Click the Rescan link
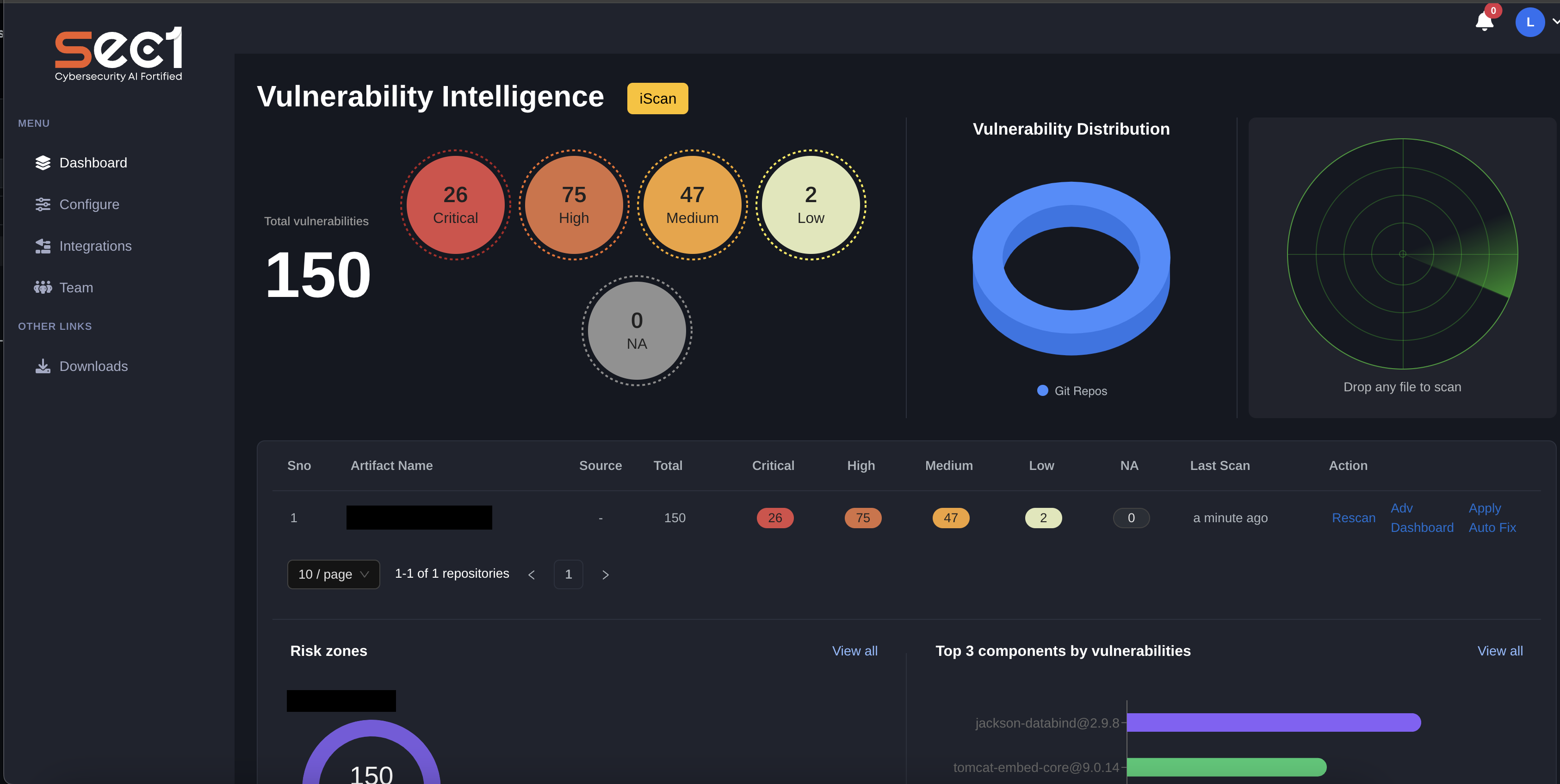Screen dimensions: 1560x784 pyautogui.click(x=1354, y=518)
